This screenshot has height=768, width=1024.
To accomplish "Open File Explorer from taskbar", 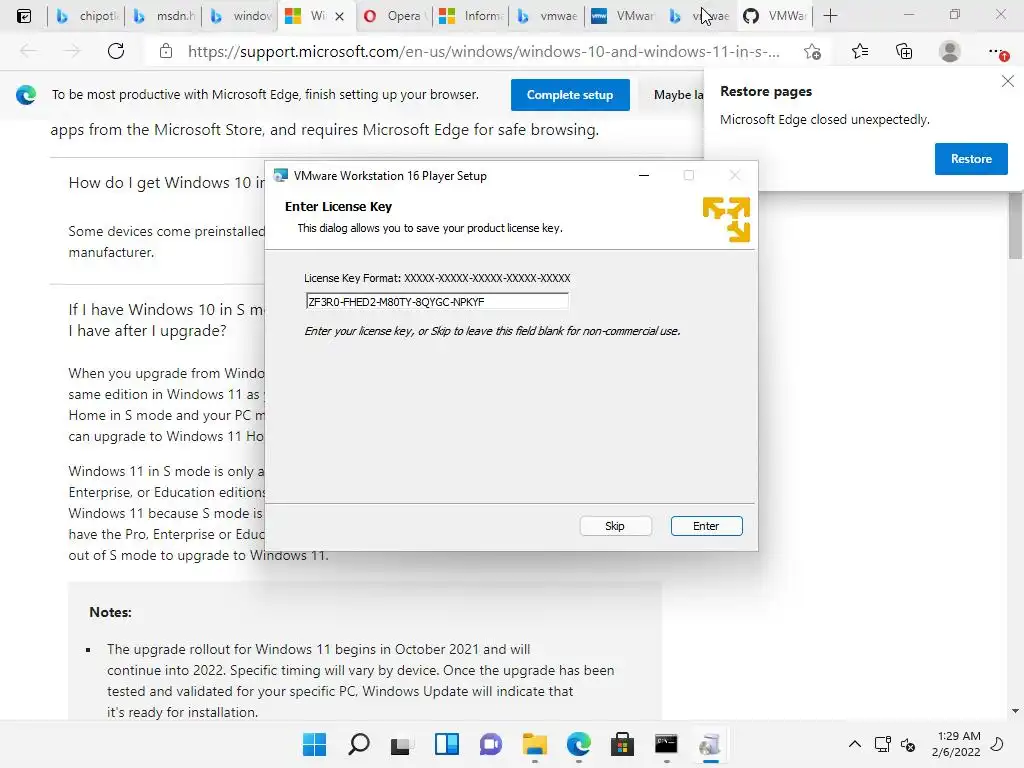I will (534, 744).
